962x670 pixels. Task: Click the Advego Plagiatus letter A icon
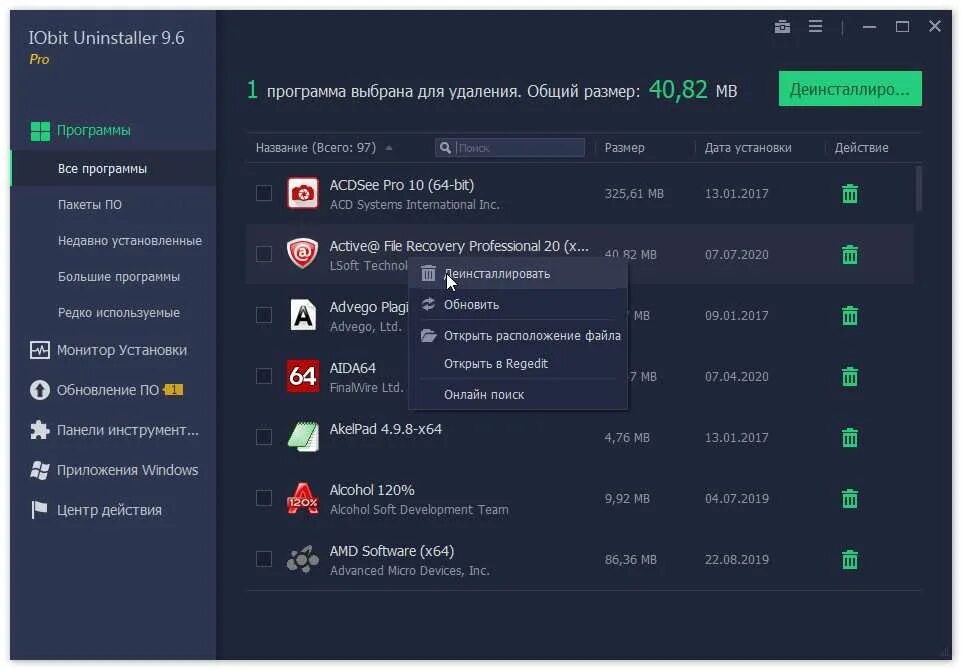303,315
